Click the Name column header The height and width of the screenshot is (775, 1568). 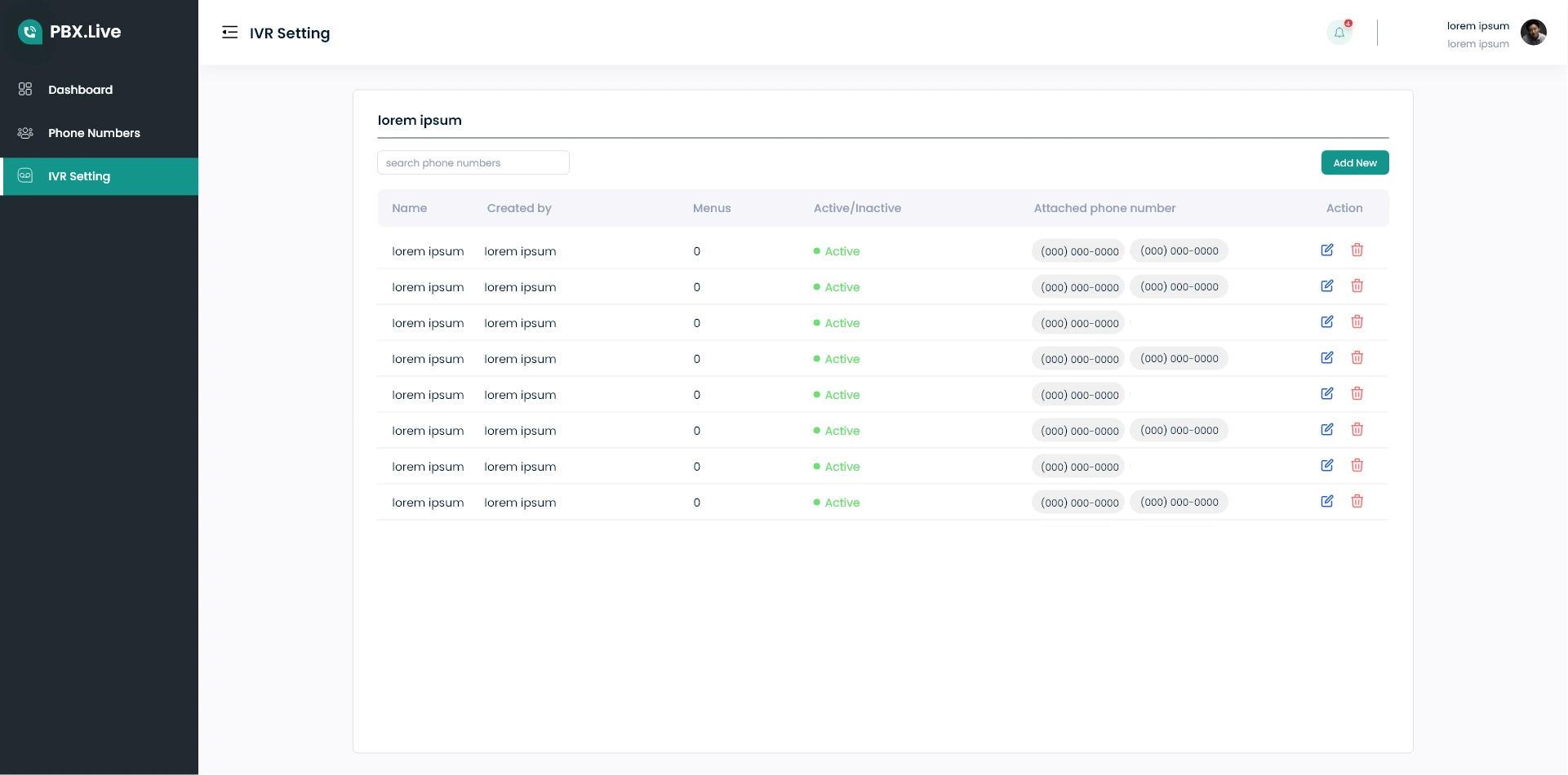tap(409, 208)
